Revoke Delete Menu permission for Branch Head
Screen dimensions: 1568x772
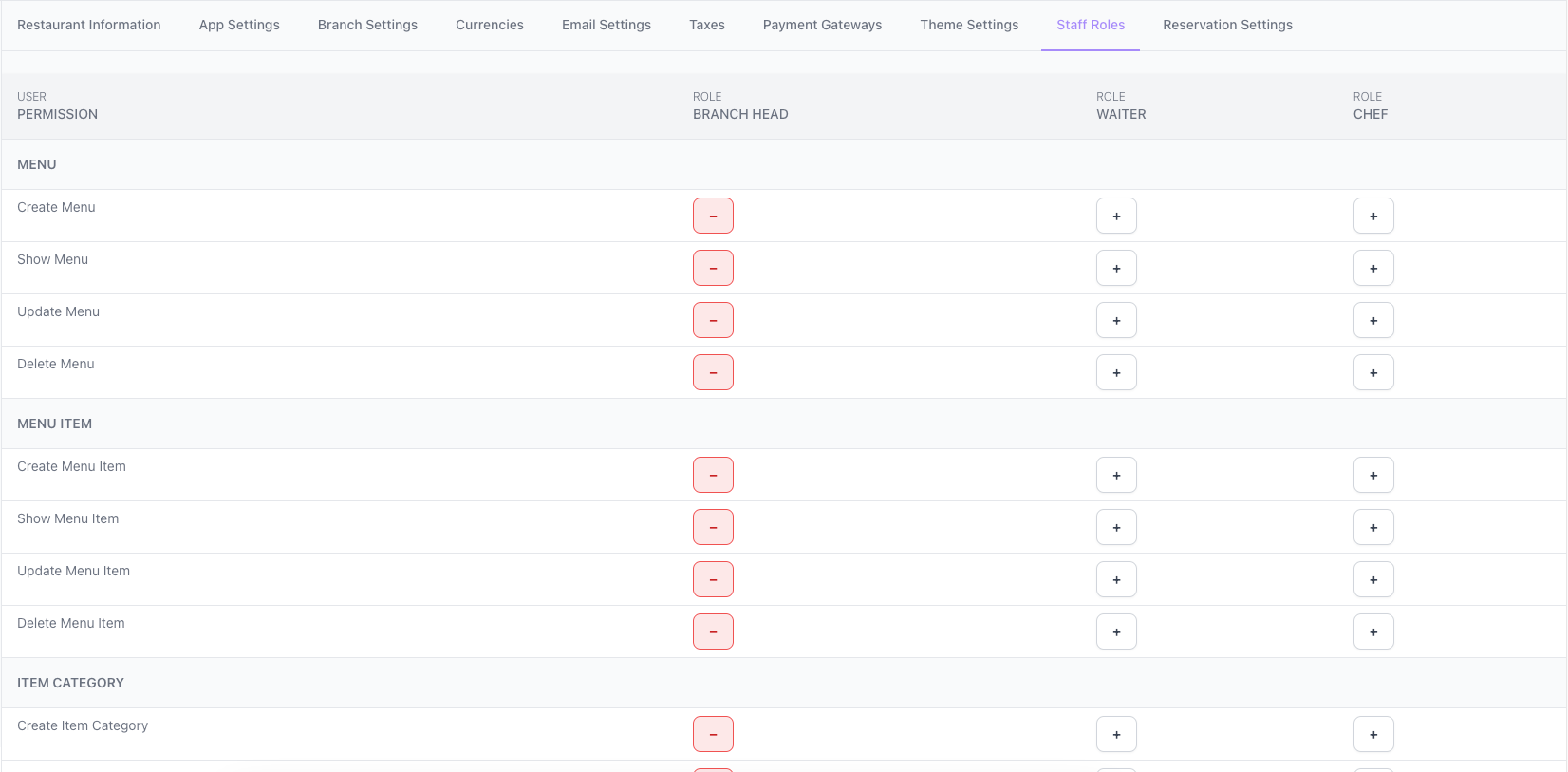coord(713,372)
